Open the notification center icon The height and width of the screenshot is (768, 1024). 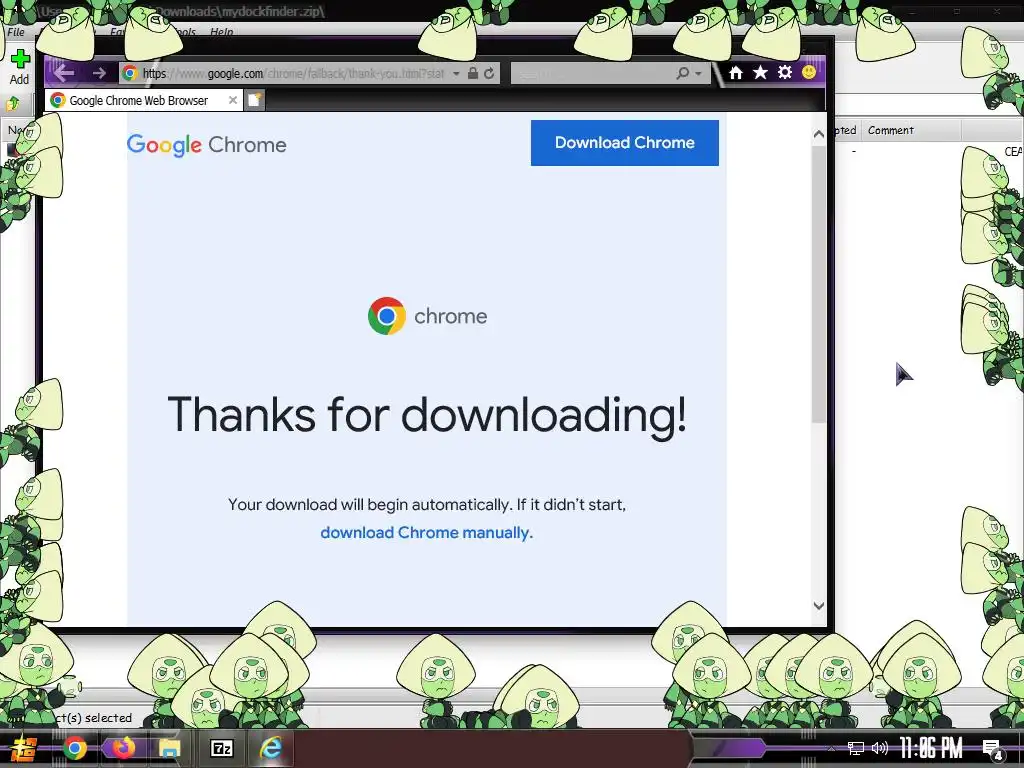pyautogui.click(x=992, y=749)
